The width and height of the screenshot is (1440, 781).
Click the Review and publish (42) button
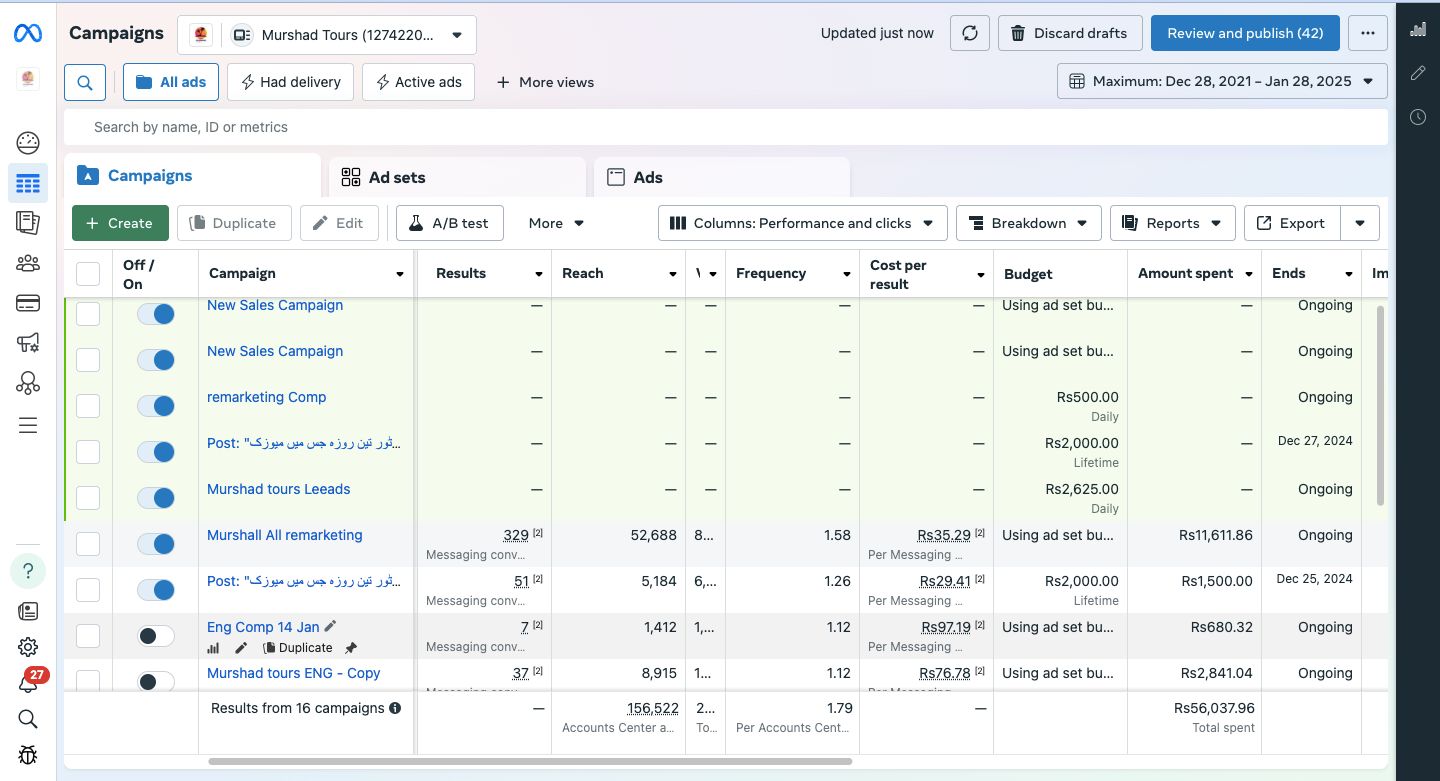click(x=1245, y=33)
